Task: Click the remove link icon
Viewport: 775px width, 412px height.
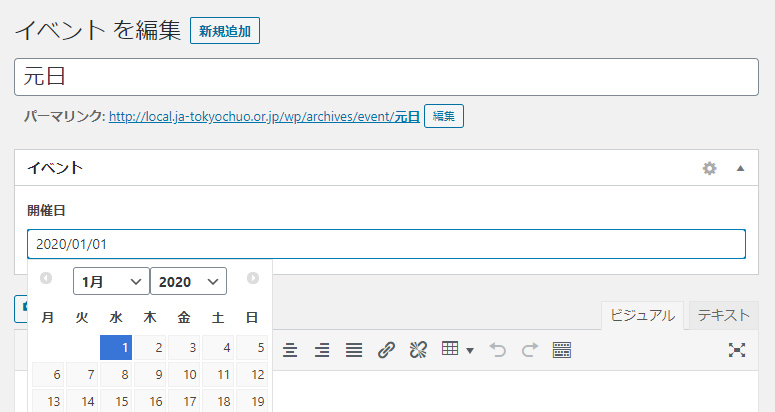Action: (418, 350)
